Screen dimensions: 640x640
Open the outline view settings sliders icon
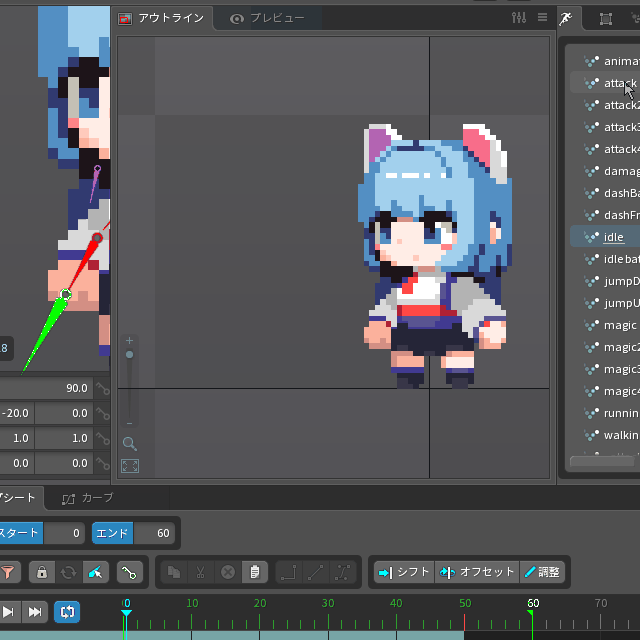518,18
